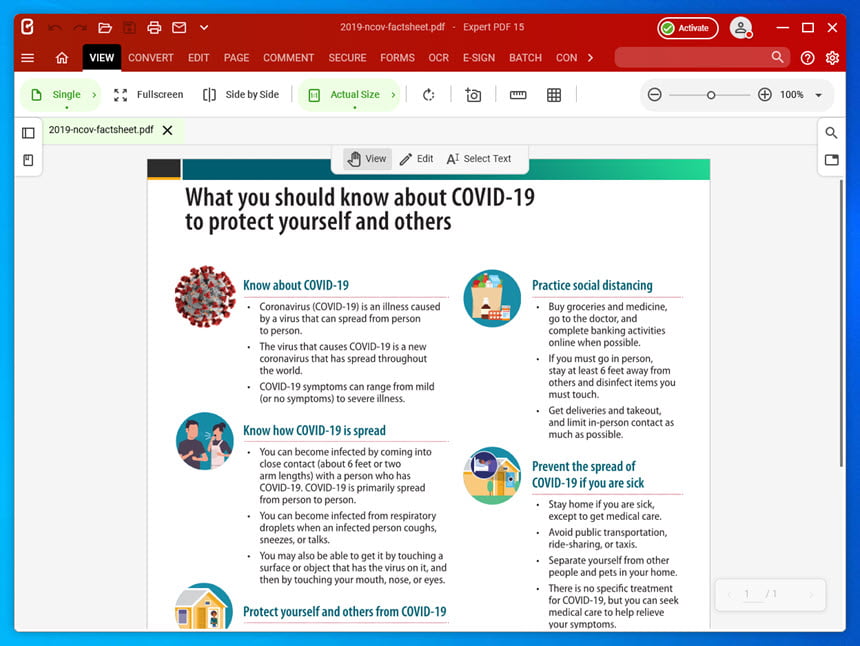Activate Select Text mode
Viewport: 860px width, 646px height.
(479, 158)
